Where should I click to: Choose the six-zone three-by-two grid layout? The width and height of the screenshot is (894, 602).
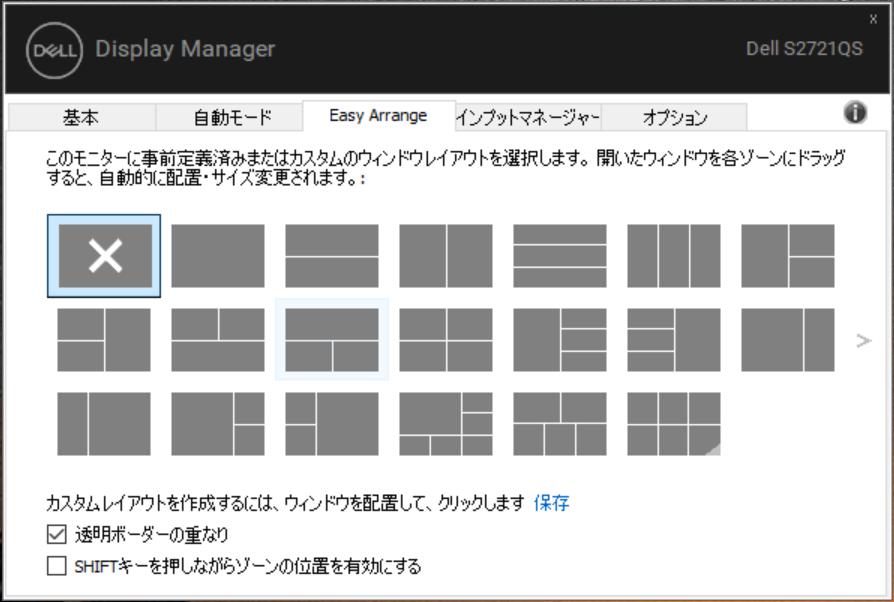[674, 424]
